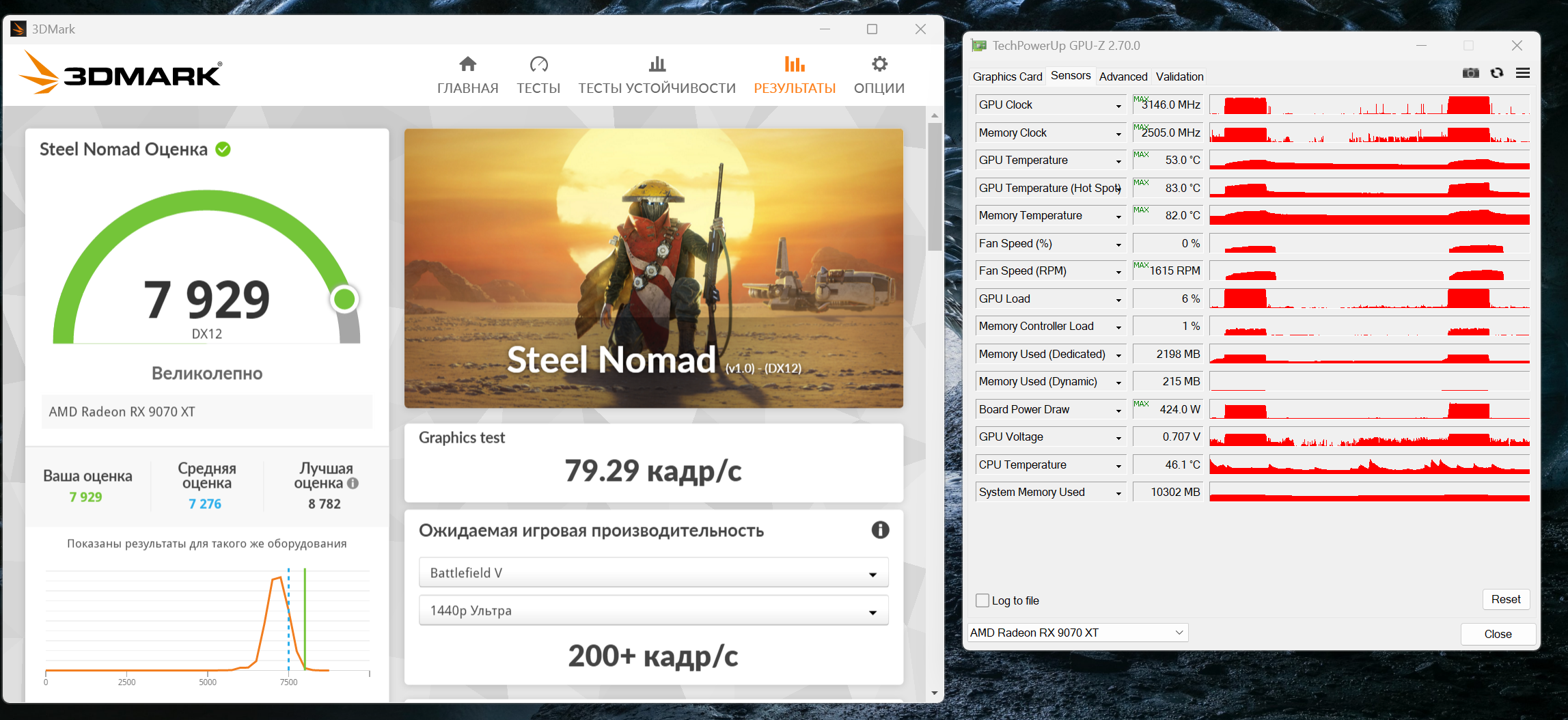Click the Close button in GPU-Z
Viewport: 1568px width, 720px height.
click(x=1498, y=634)
